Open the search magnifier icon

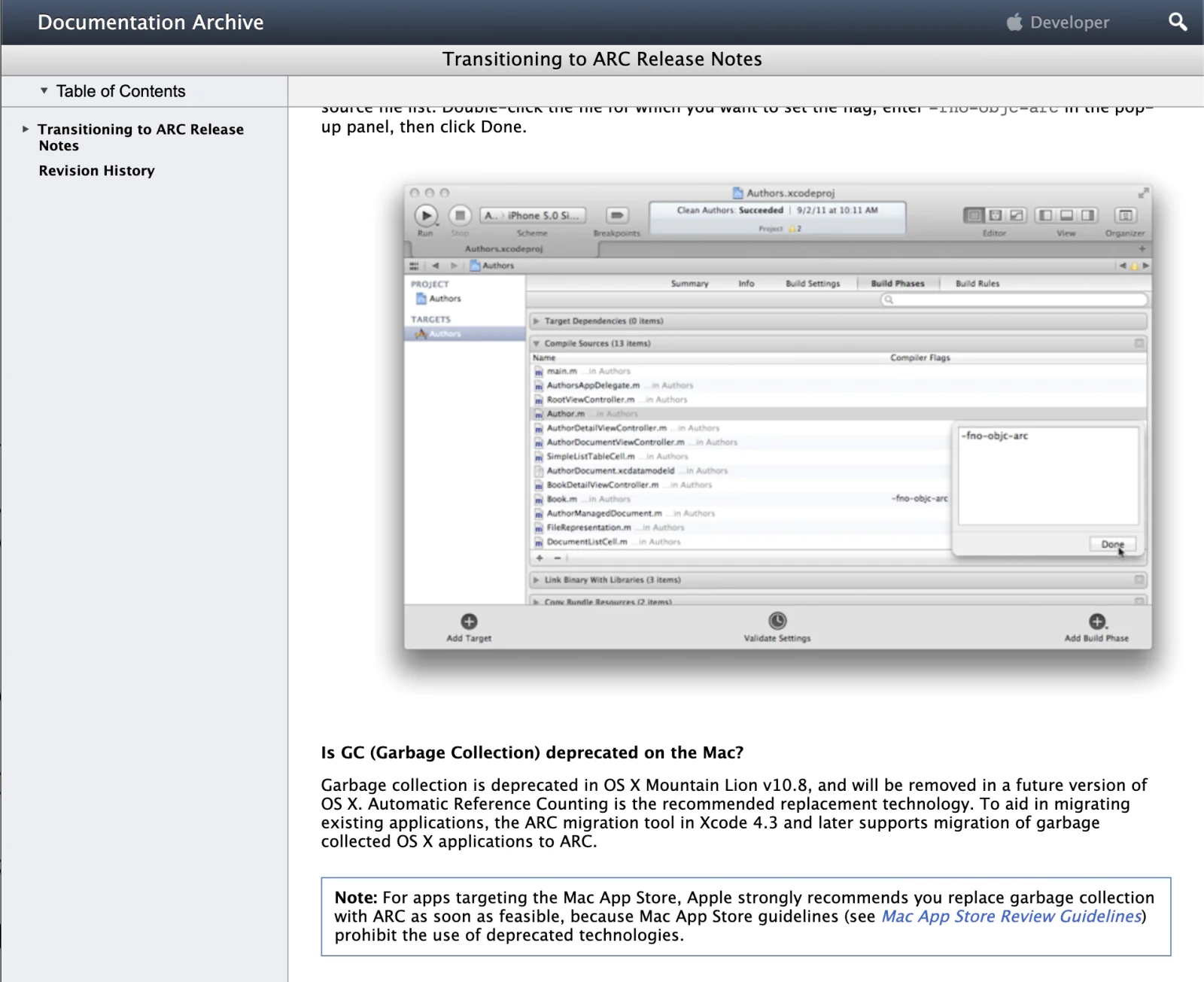tap(1178, 23)
